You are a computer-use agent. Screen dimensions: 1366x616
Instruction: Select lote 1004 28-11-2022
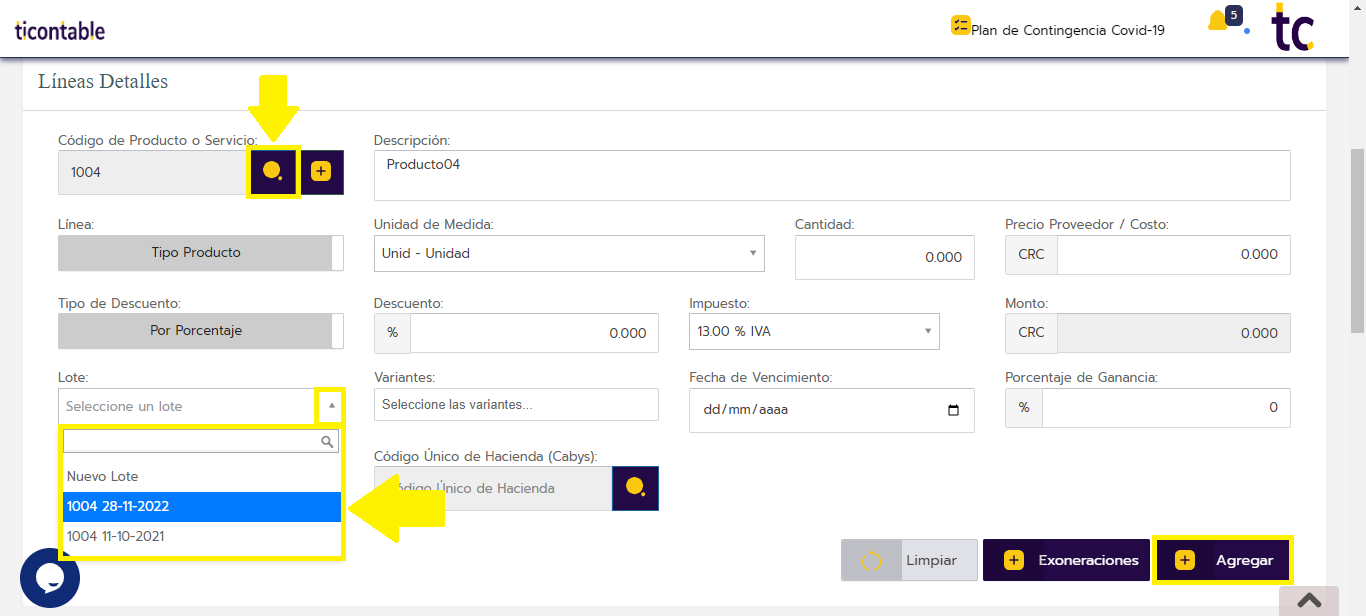(x=201, y=506)
